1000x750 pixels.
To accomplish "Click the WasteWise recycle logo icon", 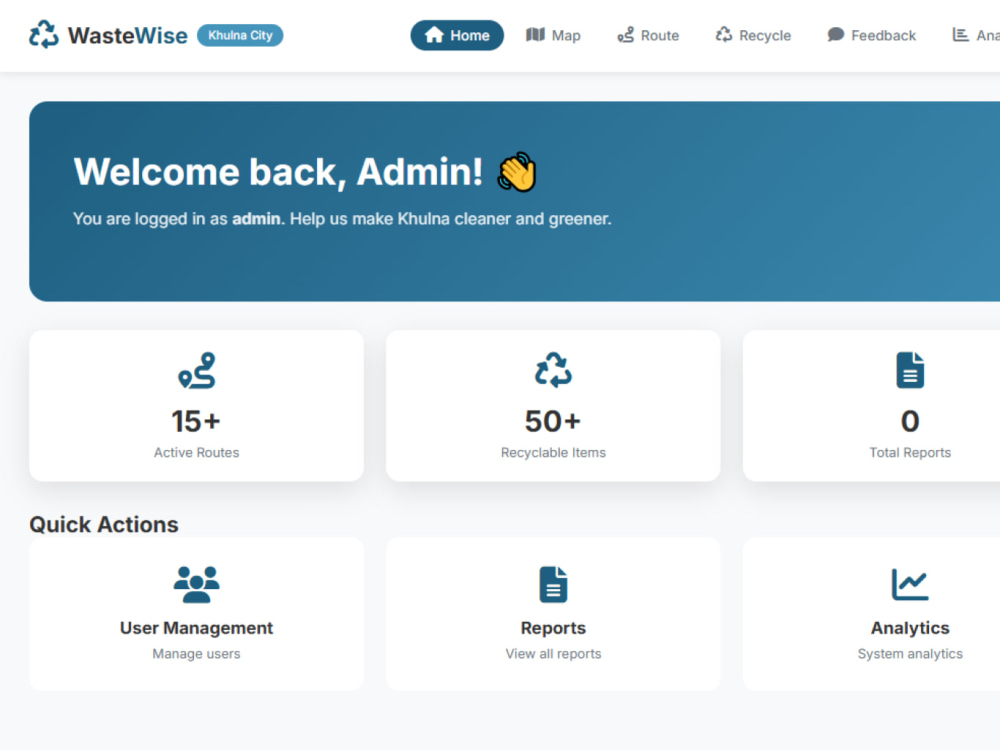I will pyautogui.click(x=44, y=35).
